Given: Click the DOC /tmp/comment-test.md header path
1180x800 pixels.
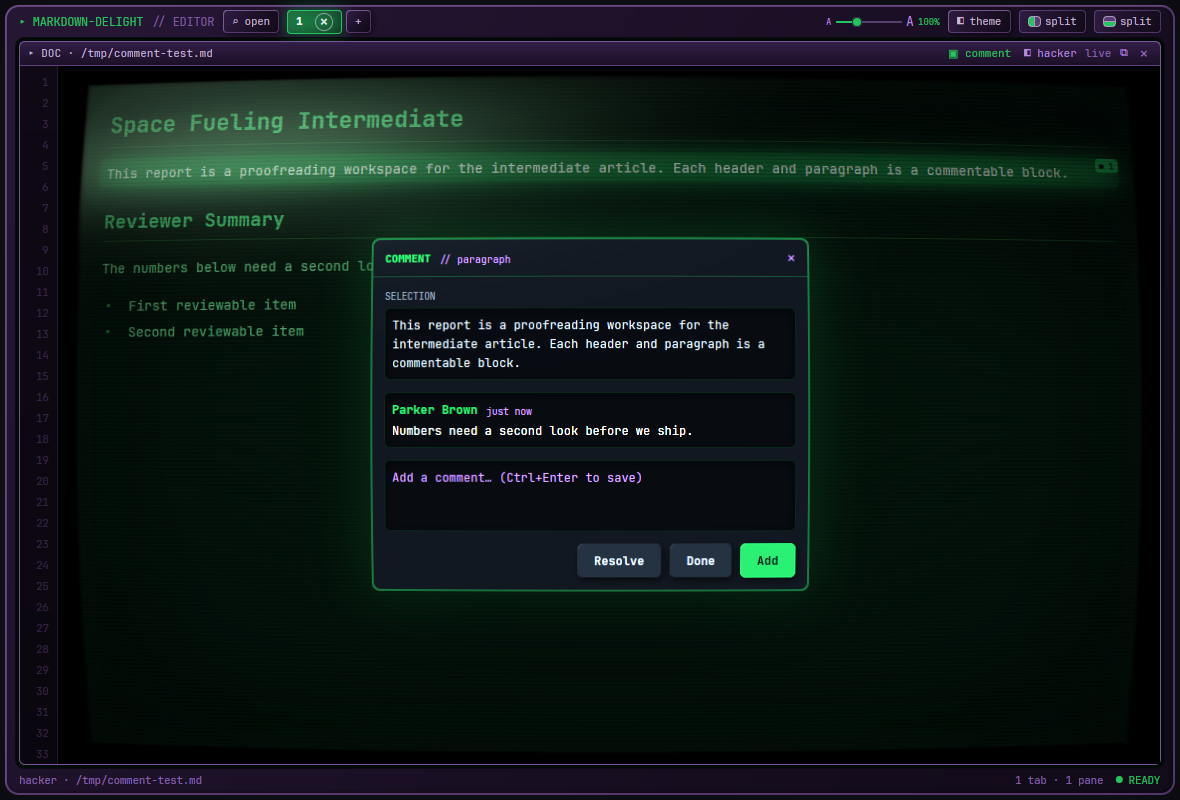Looking at the screenshot, I should click(120, 53).
